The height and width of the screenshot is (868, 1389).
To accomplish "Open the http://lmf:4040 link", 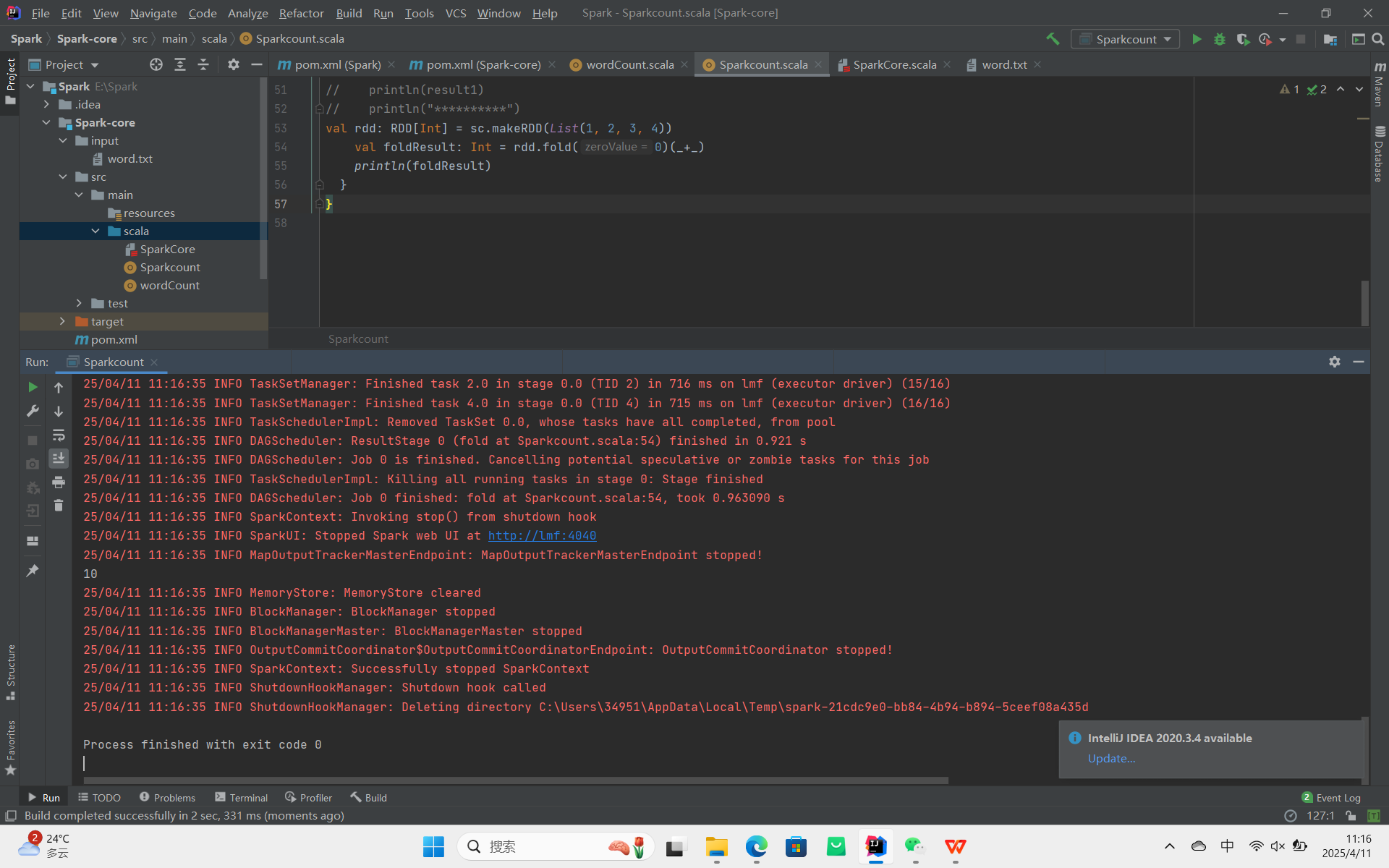I will pyautogui.click(x=542, y=535).
